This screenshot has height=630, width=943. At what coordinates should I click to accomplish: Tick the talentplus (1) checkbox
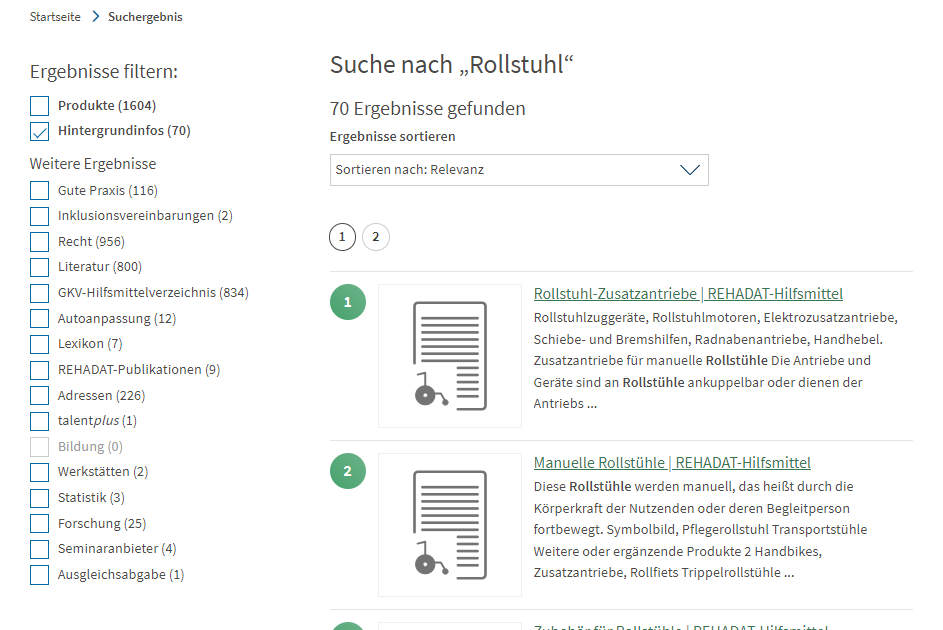click(40, 421)
